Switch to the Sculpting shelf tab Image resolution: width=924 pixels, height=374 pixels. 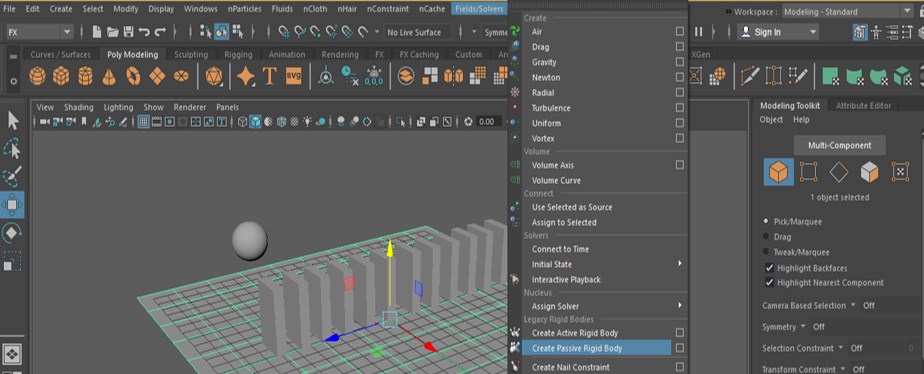point(191,54)
